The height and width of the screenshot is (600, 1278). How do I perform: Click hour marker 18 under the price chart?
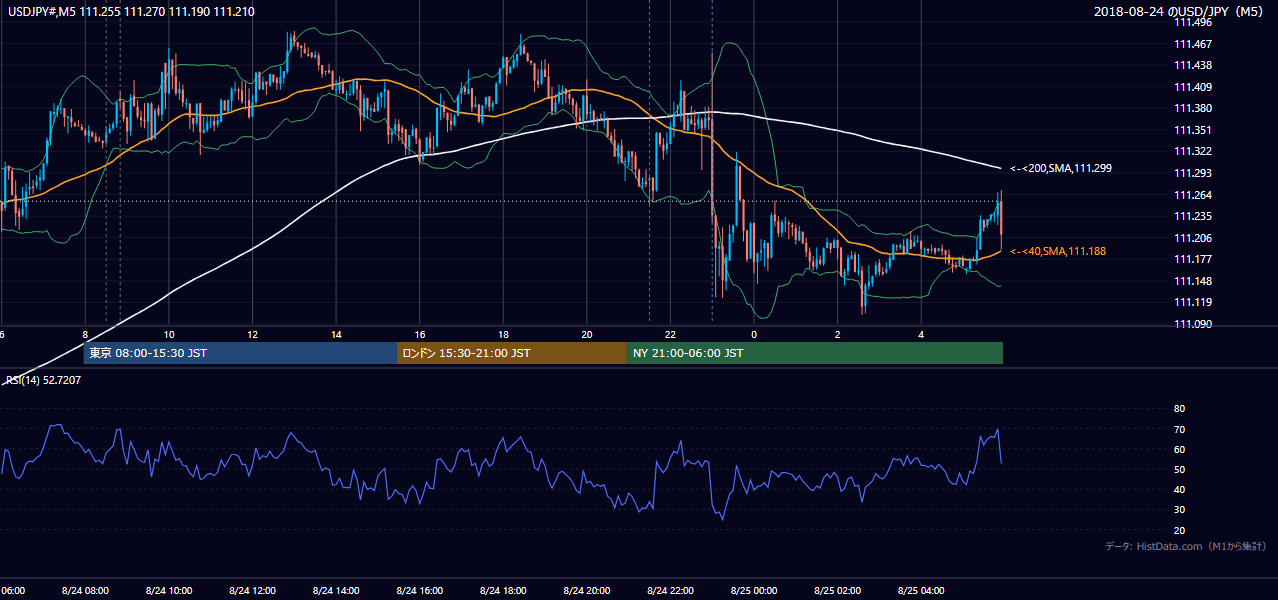503,335
